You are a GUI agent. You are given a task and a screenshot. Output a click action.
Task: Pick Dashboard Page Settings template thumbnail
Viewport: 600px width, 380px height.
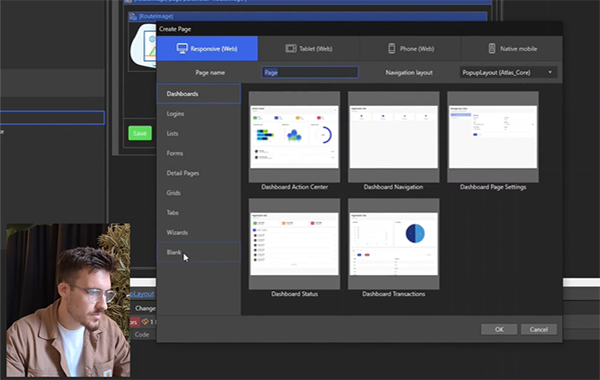click(493, 137)
